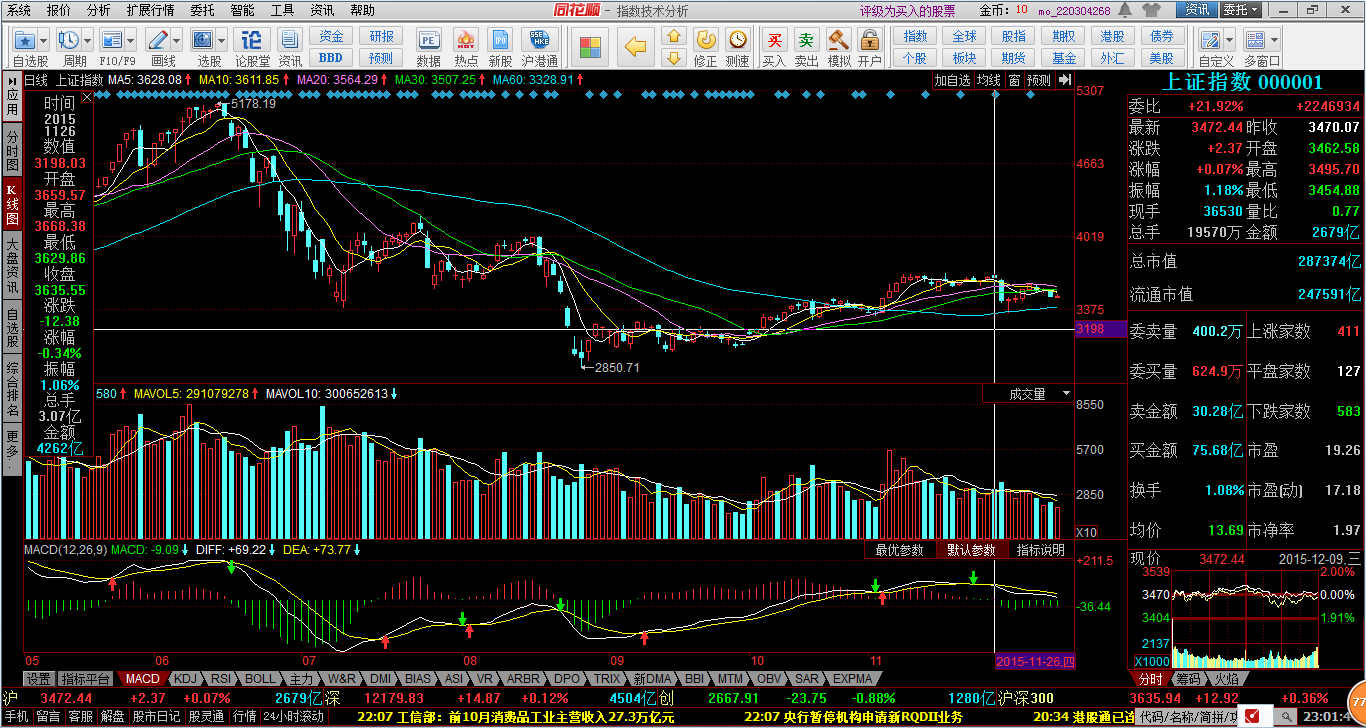Open the 智能 menu
1366x728 pixels.
coord(242,10)
